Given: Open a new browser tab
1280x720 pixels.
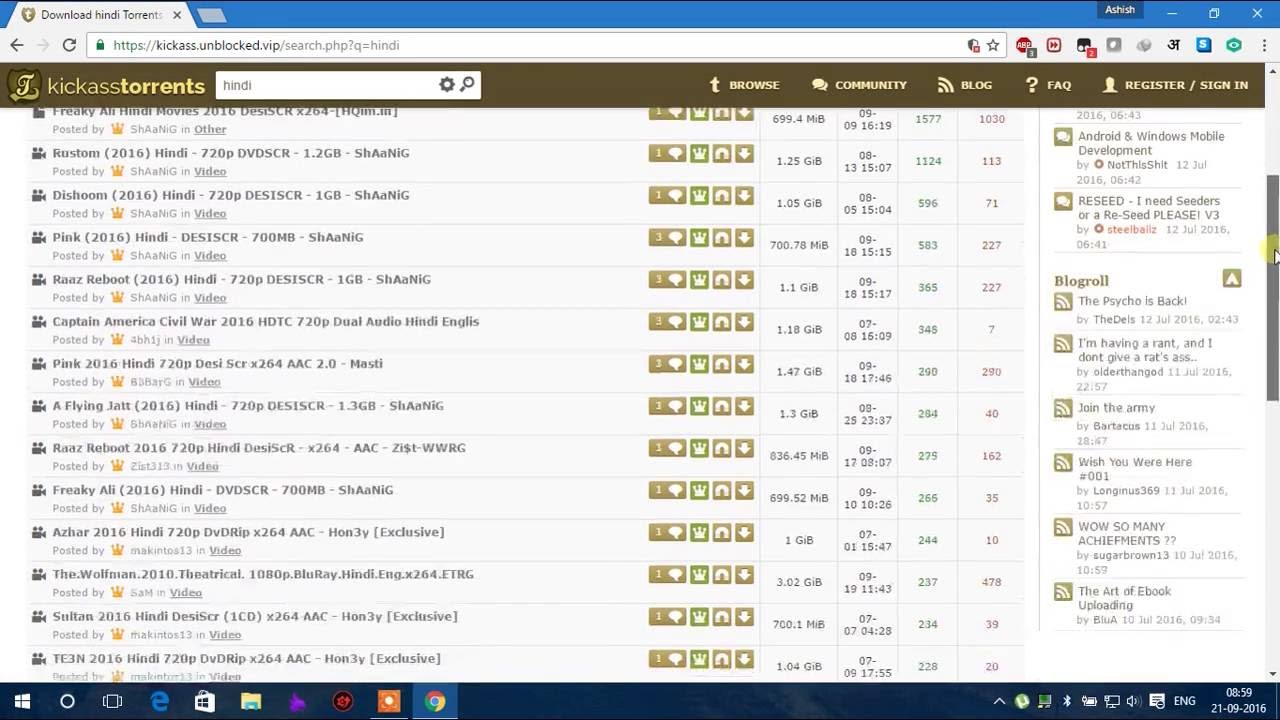Looking at the screenshot, I should (x=211, y=15).
